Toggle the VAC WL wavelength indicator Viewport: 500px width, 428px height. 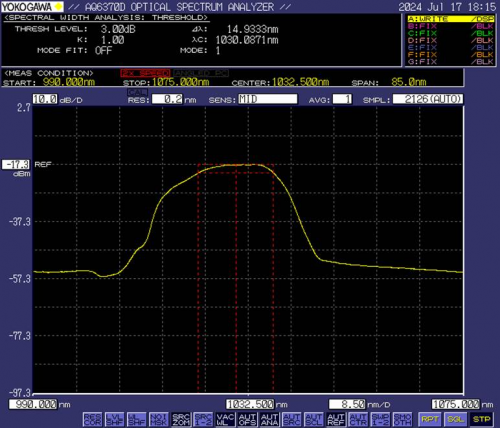(225, 419)
